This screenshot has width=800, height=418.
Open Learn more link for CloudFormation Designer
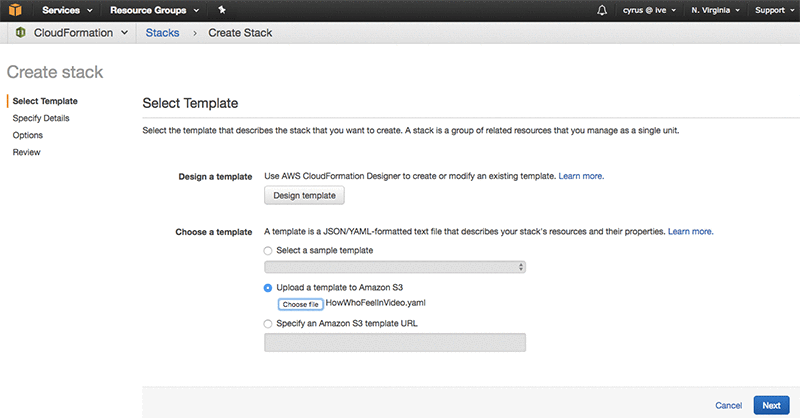[x=581, y=176]
